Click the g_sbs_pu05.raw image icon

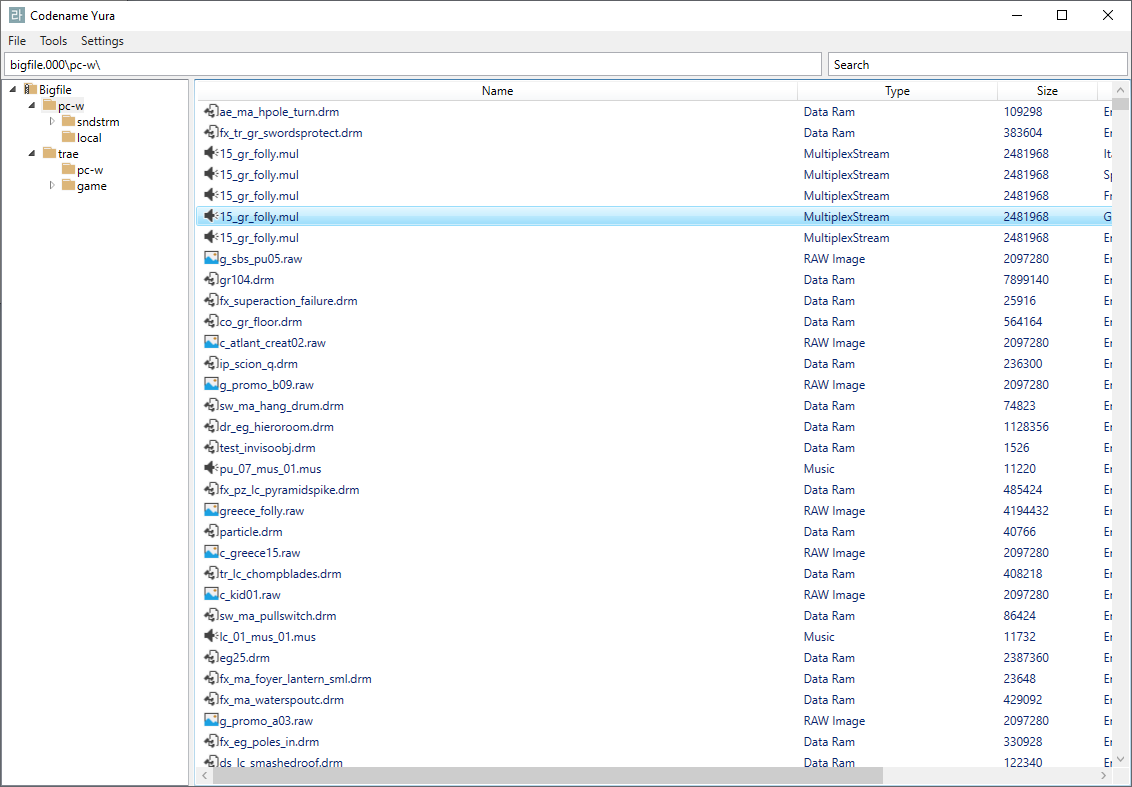[211, 259]
